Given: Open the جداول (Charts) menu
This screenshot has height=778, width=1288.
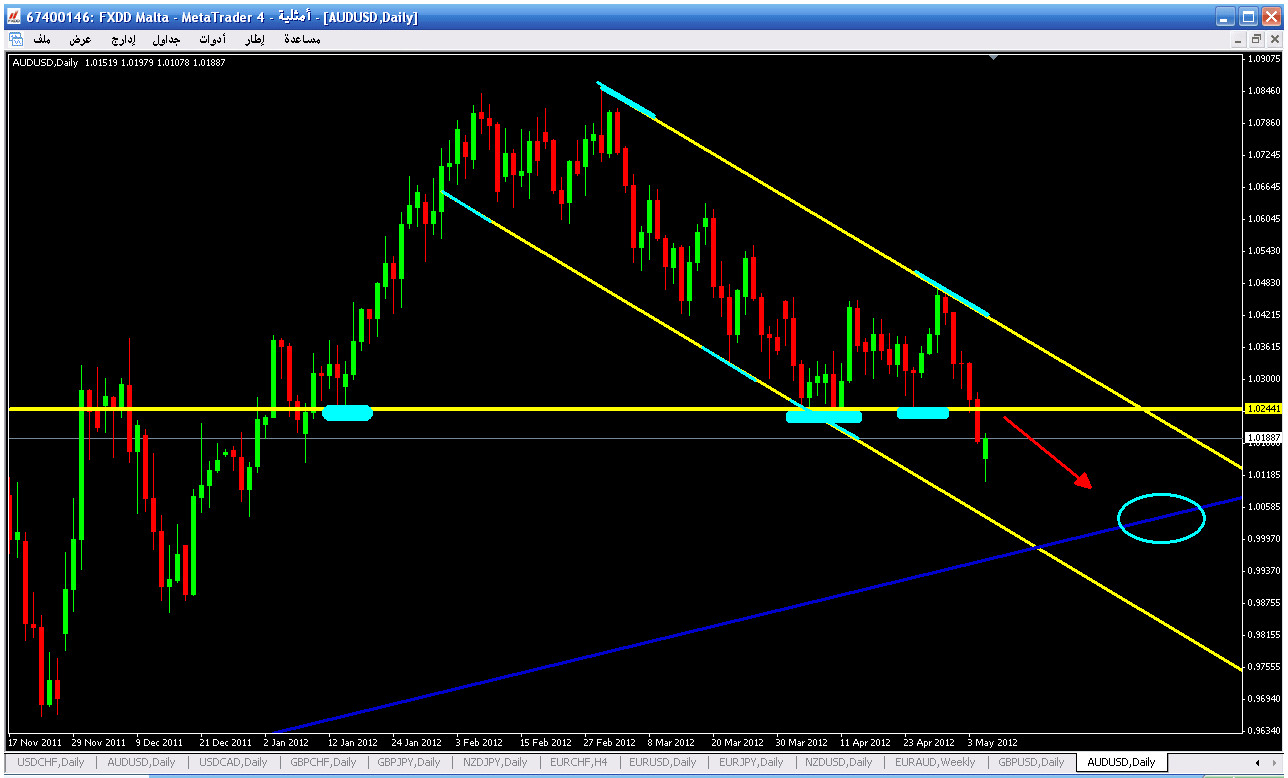Looking at the screenshot, I should click(x=166, y=39).
